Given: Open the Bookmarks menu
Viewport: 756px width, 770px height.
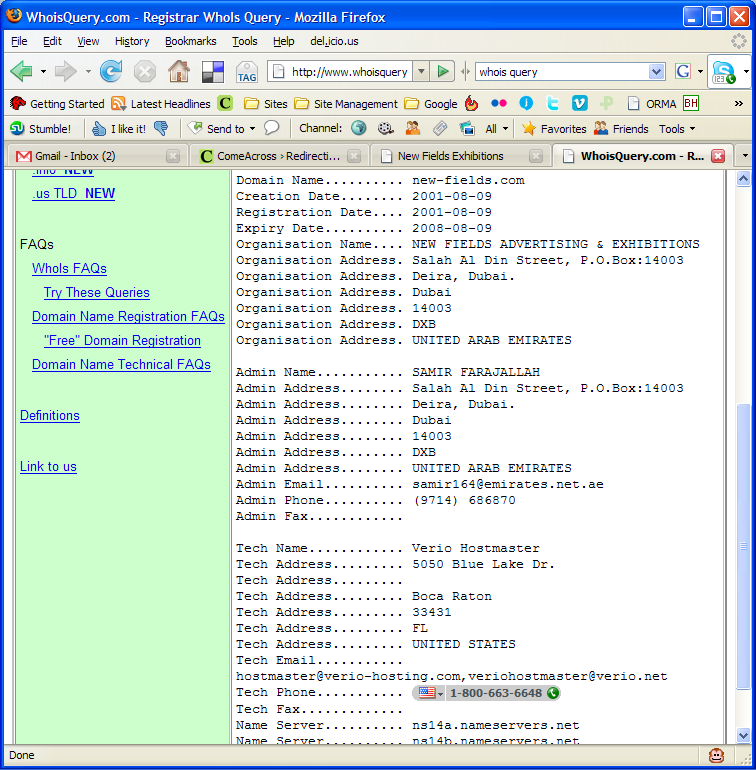Looking at the screenshot, I should pos(190,41).
